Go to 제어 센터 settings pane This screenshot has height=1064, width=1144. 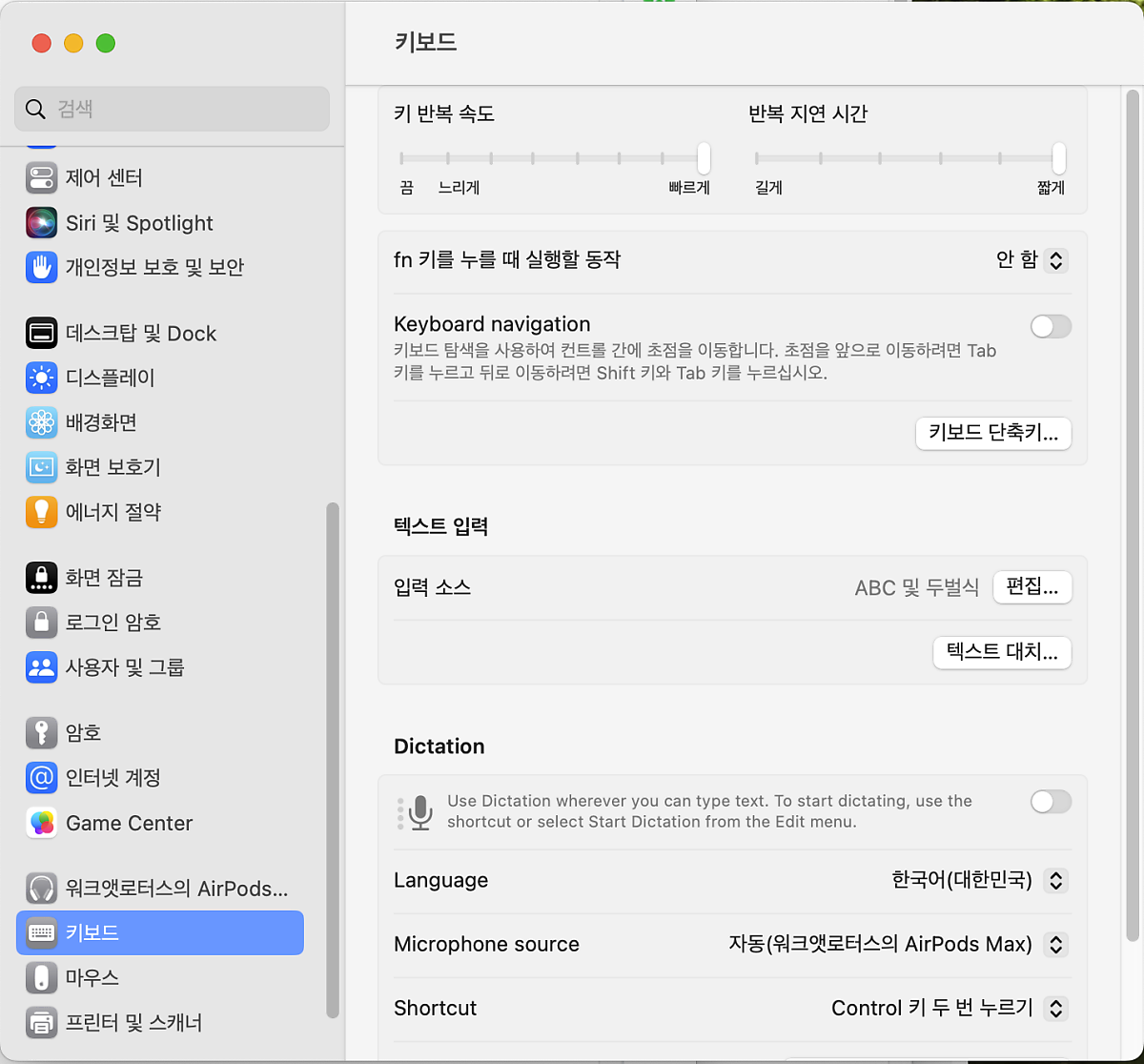160,178
